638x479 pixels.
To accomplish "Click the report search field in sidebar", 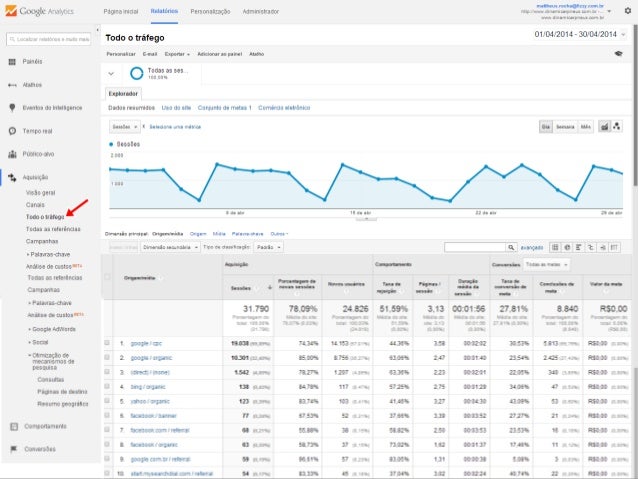I will 47,38.
